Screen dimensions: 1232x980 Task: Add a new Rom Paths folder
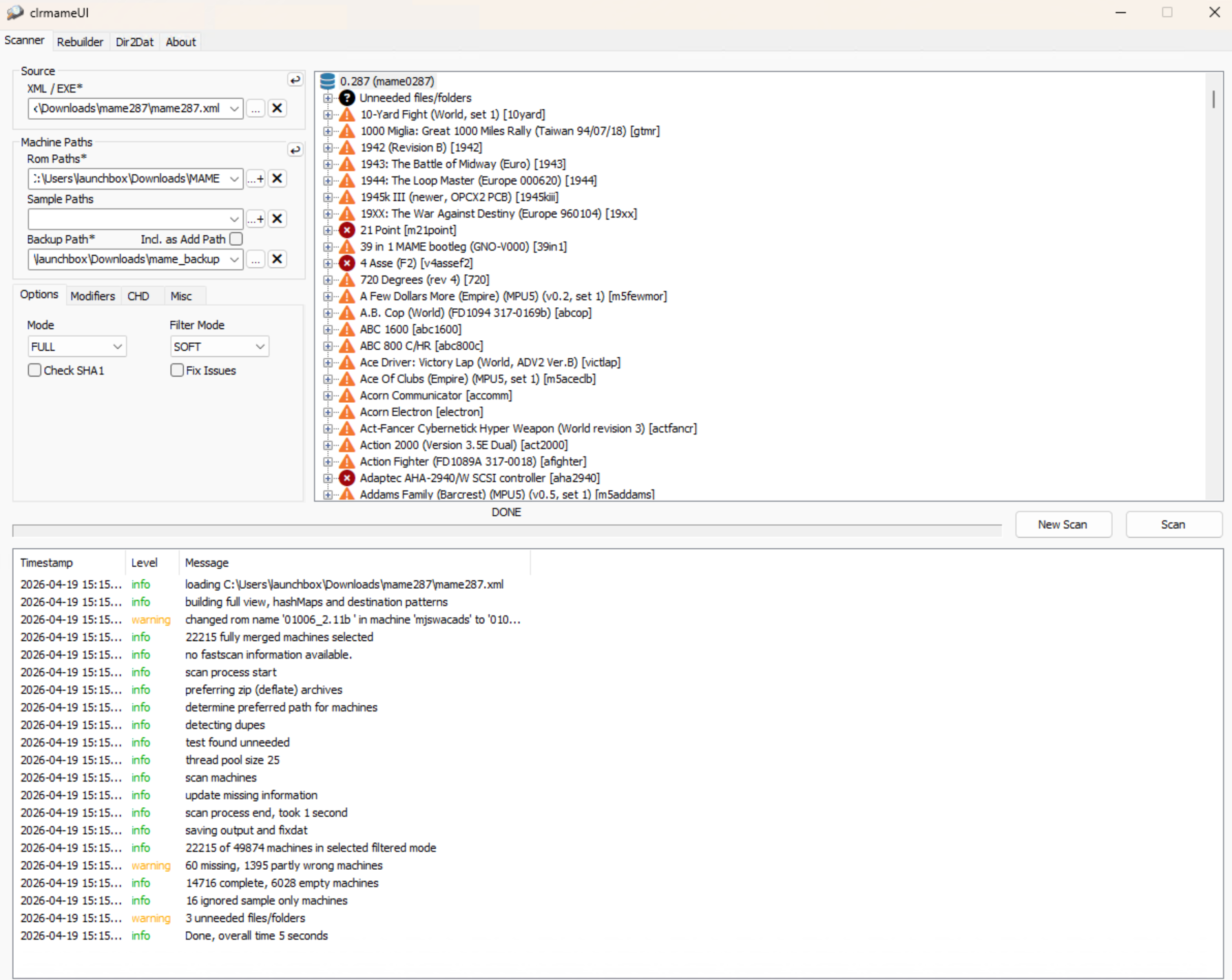(255, 178)
